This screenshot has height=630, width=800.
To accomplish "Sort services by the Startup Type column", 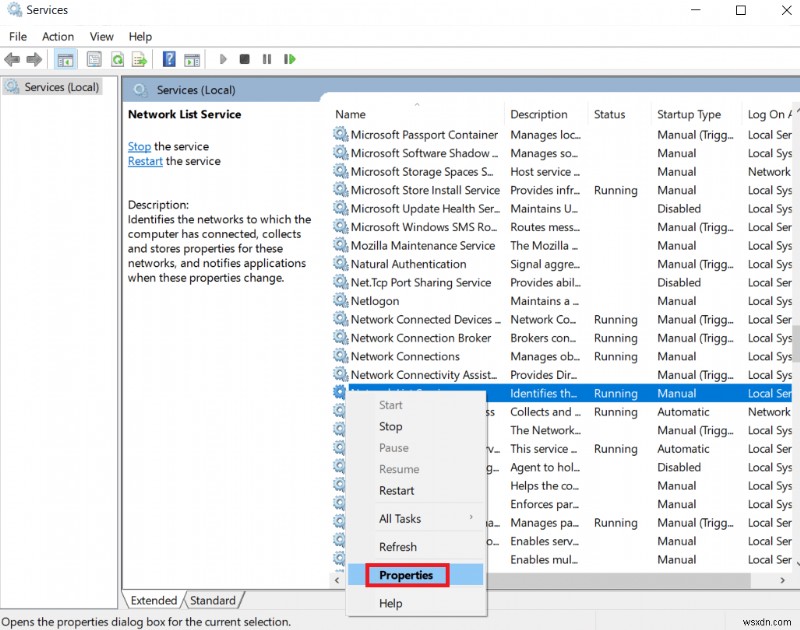I will [689, 115].
